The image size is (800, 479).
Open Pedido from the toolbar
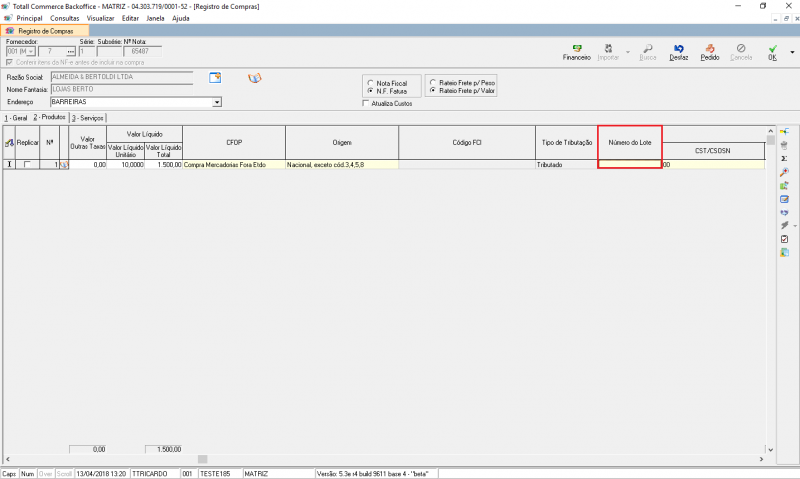[709, 52]
